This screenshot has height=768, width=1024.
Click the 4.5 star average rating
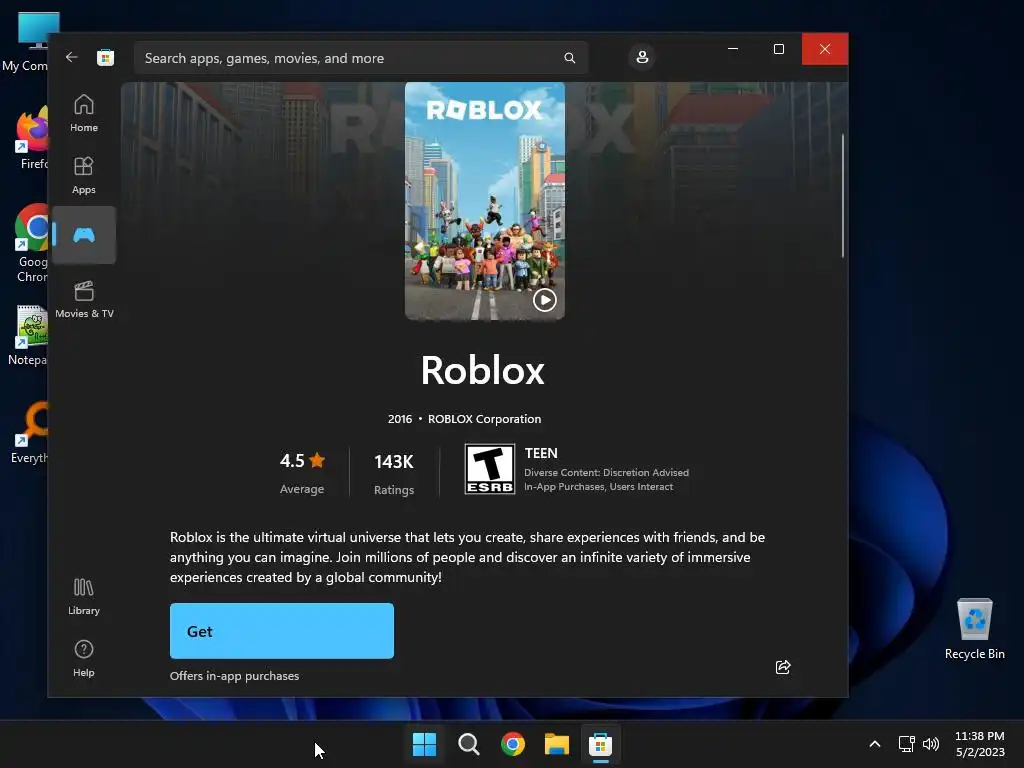(x=302, y=472)
